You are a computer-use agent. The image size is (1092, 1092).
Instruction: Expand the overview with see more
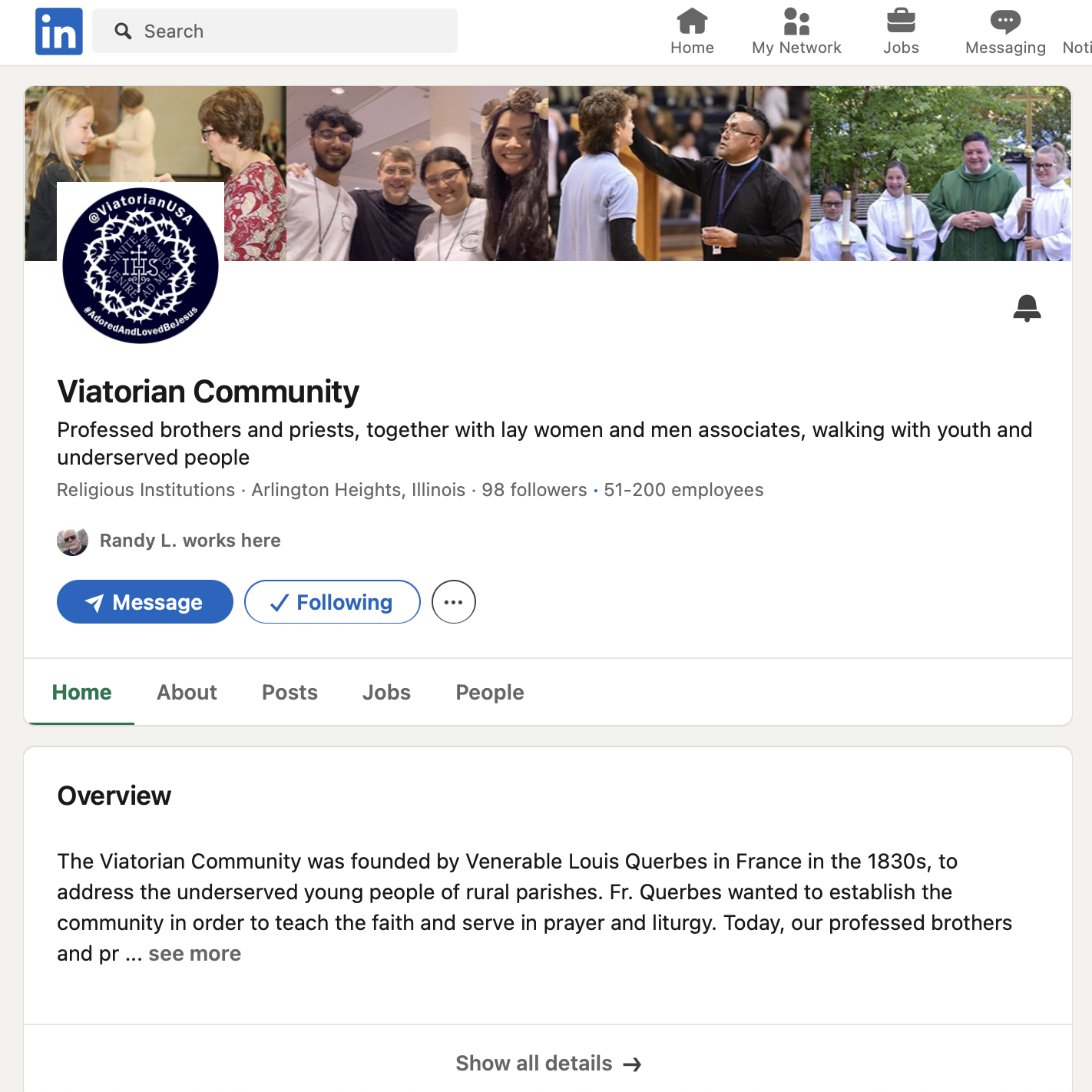(x=195, y=954)
